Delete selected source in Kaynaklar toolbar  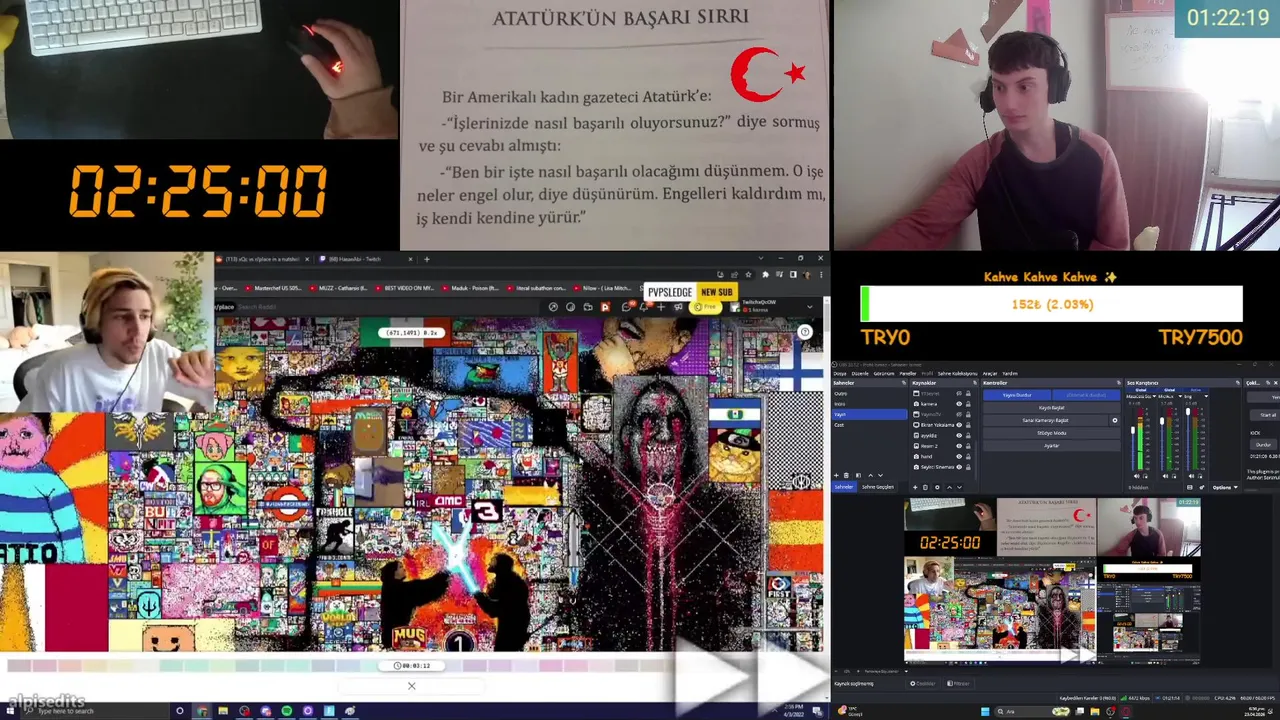pos(925,487)
